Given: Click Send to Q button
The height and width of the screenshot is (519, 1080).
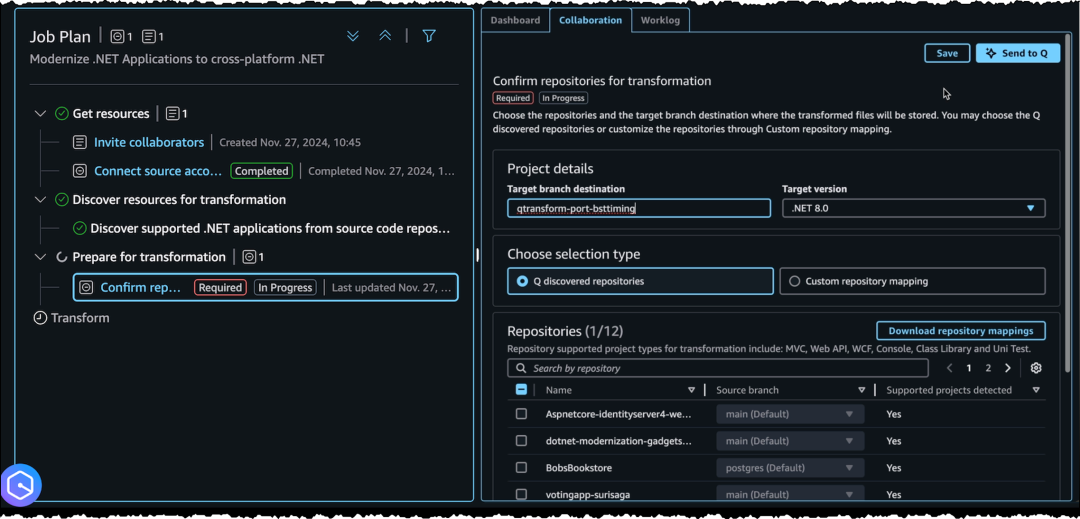Looking at the screenshot, I should pos(1017,53).
